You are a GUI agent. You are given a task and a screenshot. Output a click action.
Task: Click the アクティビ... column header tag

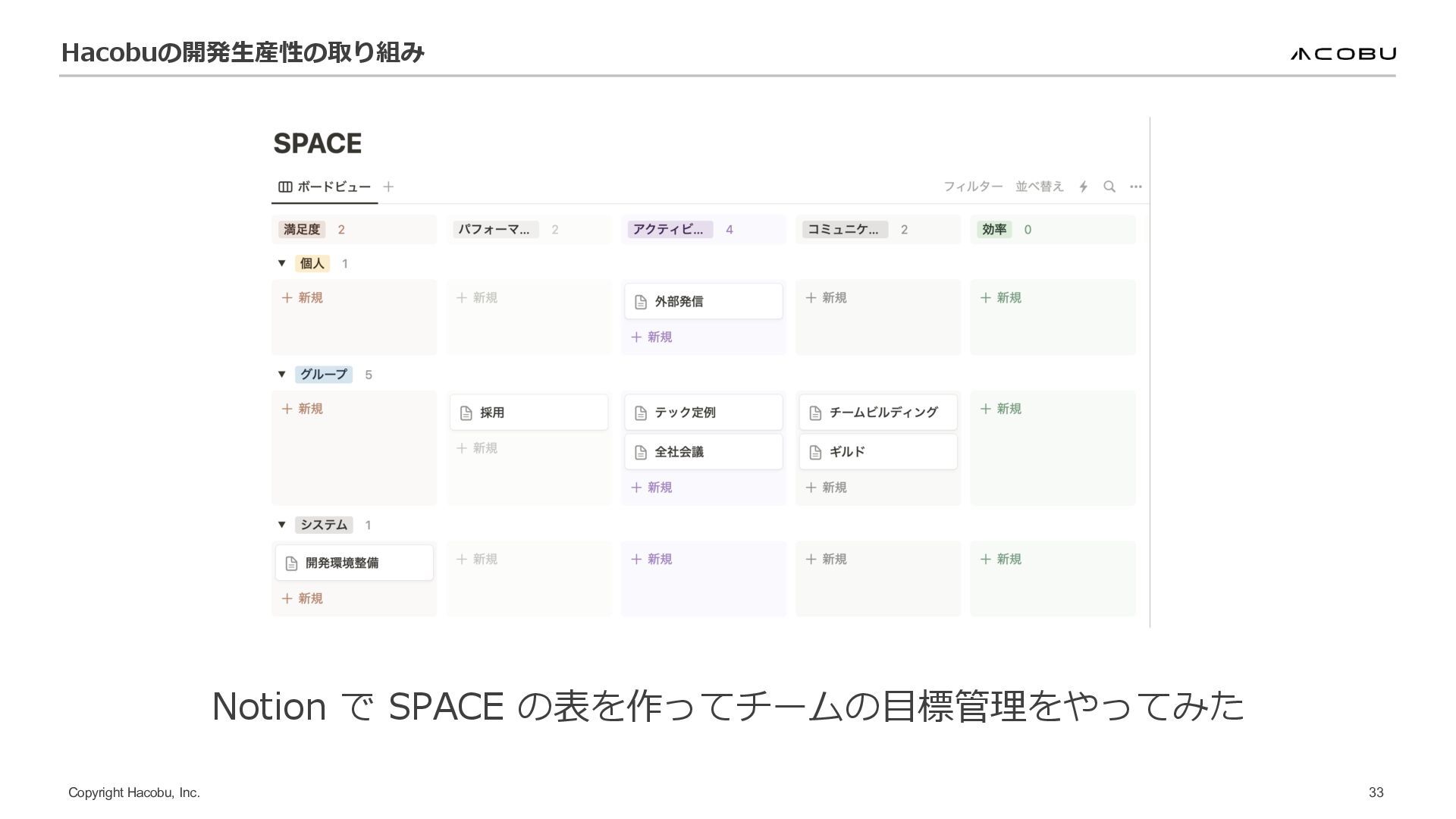click(669, 230)
